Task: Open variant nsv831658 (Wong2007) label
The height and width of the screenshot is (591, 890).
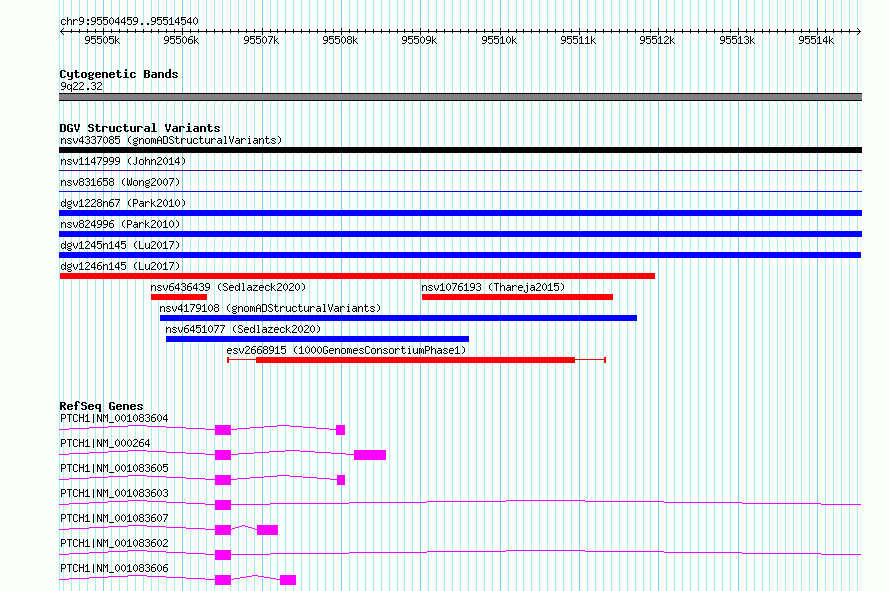Action: [x=120, y=182]
